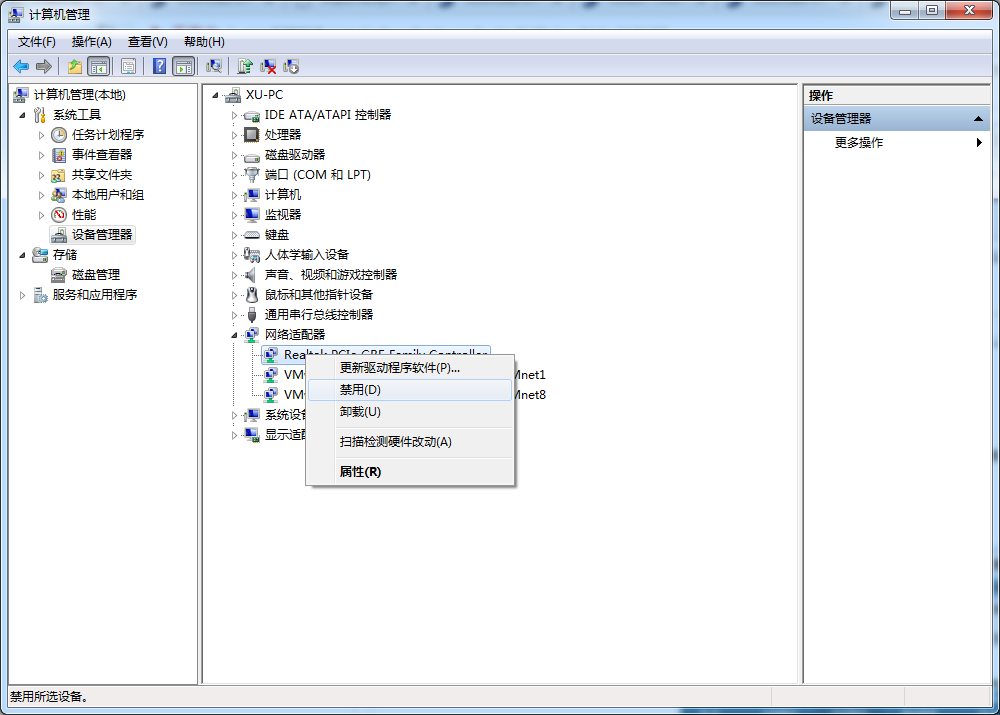This screenshot has height=715, width=1000.
Task: Select 磁盘管理 in the left tree
Action: point(96,275)
